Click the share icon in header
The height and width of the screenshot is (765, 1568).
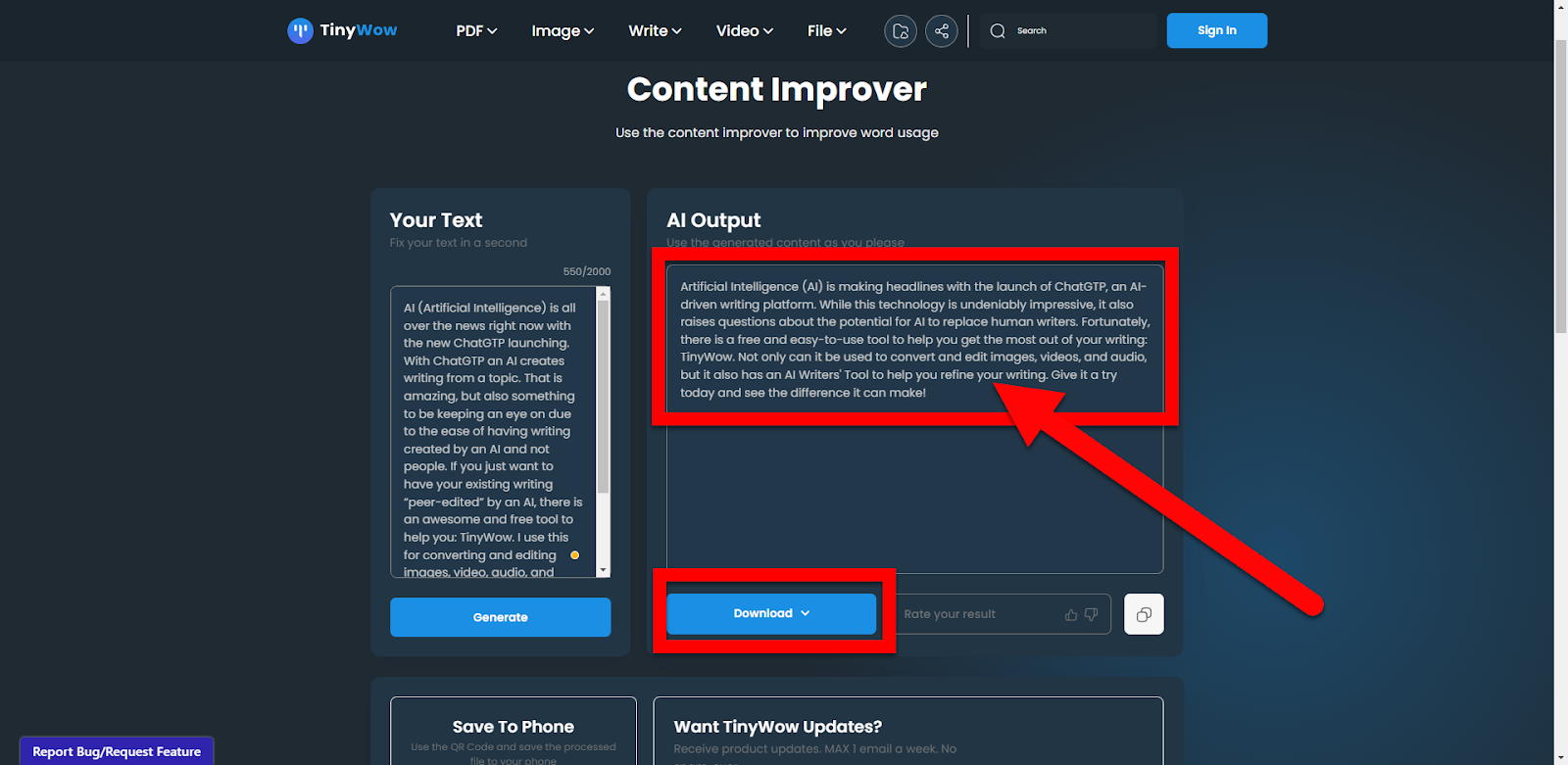[x=942, y=31]
